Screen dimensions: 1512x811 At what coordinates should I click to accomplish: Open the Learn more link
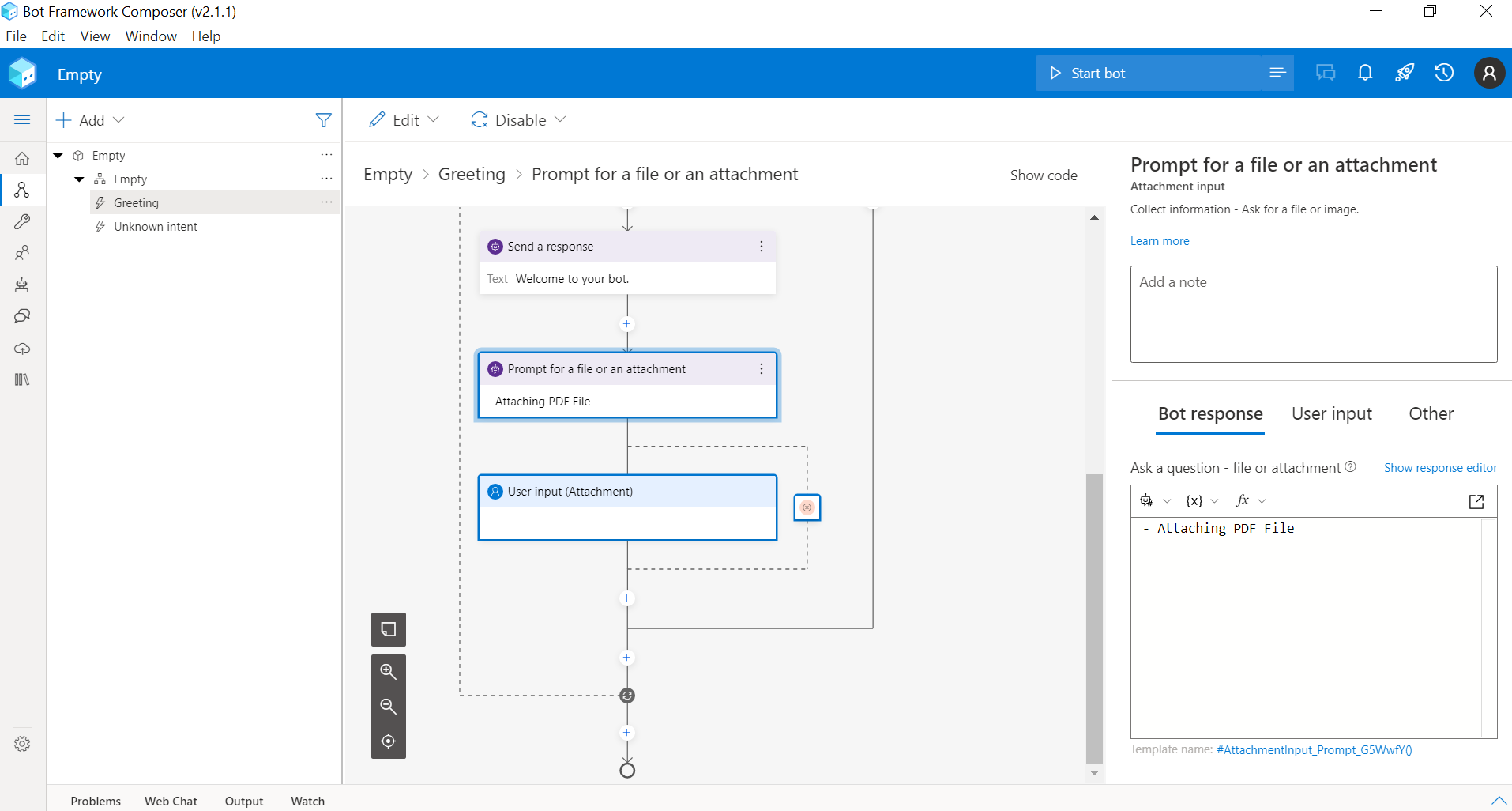coord(1159,241)
